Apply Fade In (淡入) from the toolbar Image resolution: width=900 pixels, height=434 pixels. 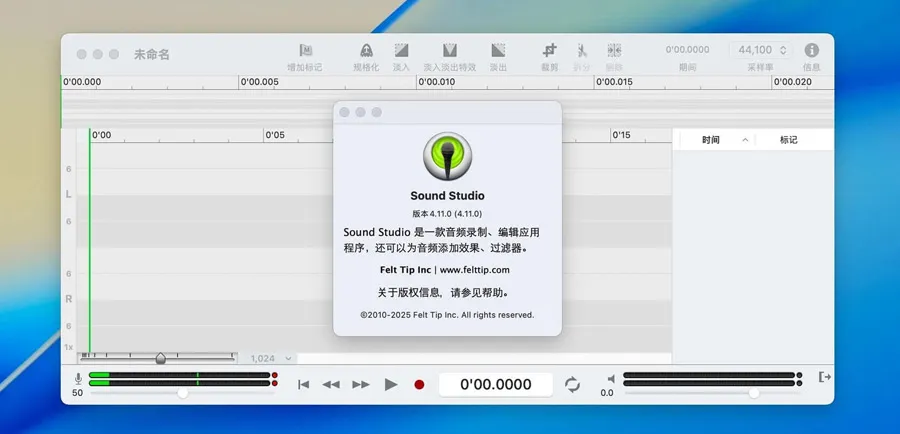pyautogui.click(x=401, y=50)
